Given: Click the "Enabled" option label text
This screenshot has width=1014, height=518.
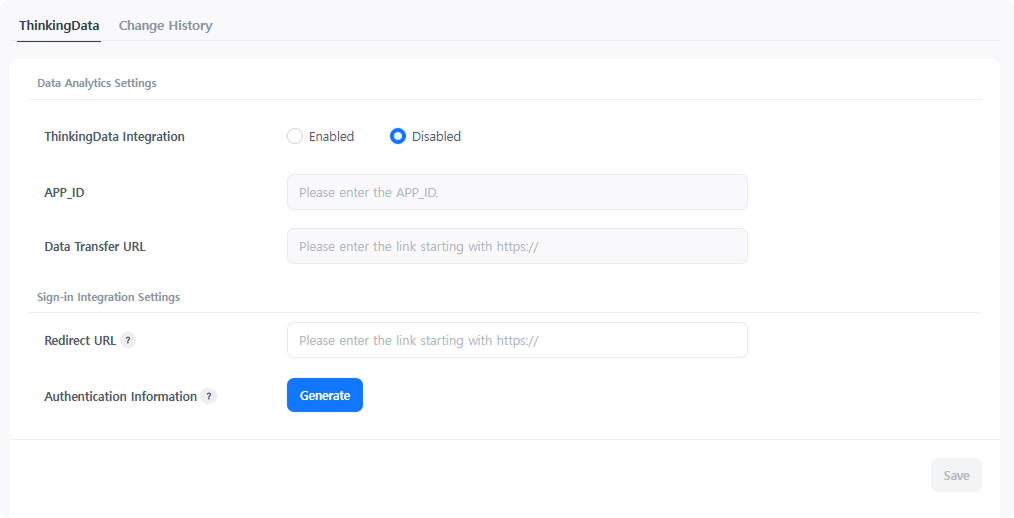Looking at the screenshot, I should coord(331,136).
